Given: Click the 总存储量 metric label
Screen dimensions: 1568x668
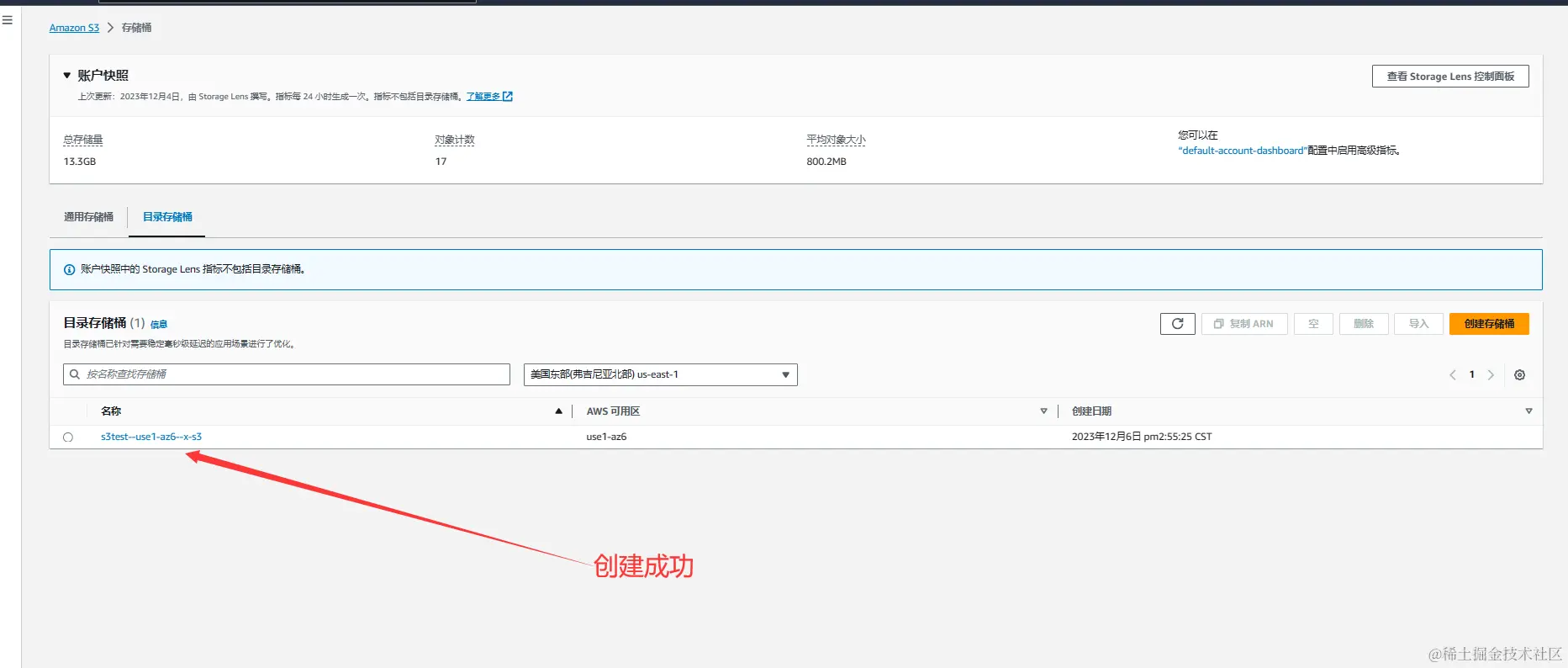Looking at the screenshot, I should point(83,140).
